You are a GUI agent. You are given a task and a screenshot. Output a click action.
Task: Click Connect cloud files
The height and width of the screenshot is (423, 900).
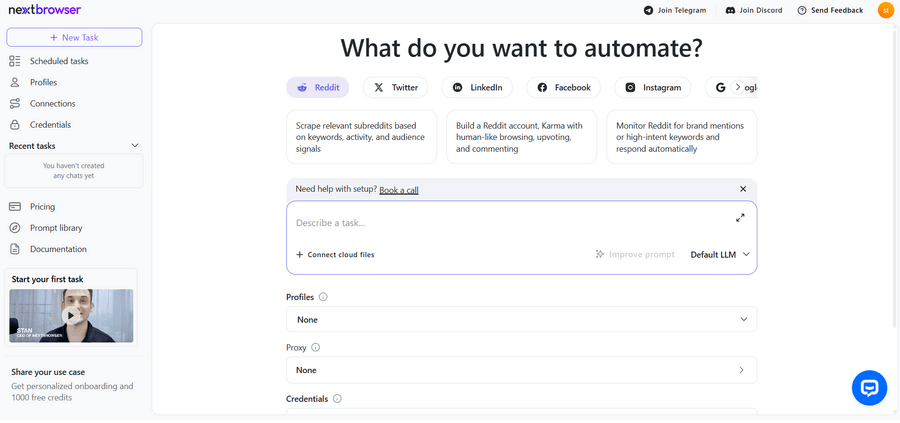[335, 255]
